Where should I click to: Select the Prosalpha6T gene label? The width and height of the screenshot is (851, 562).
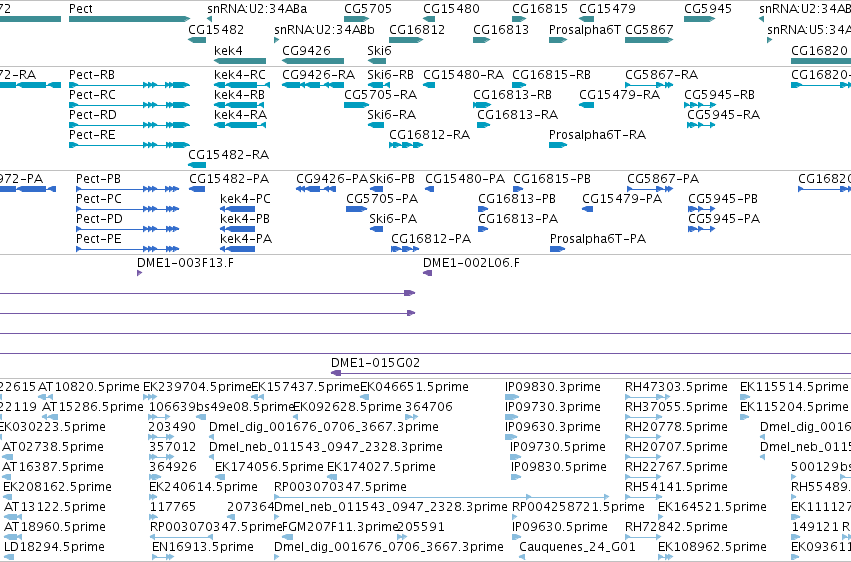point(585,30)
